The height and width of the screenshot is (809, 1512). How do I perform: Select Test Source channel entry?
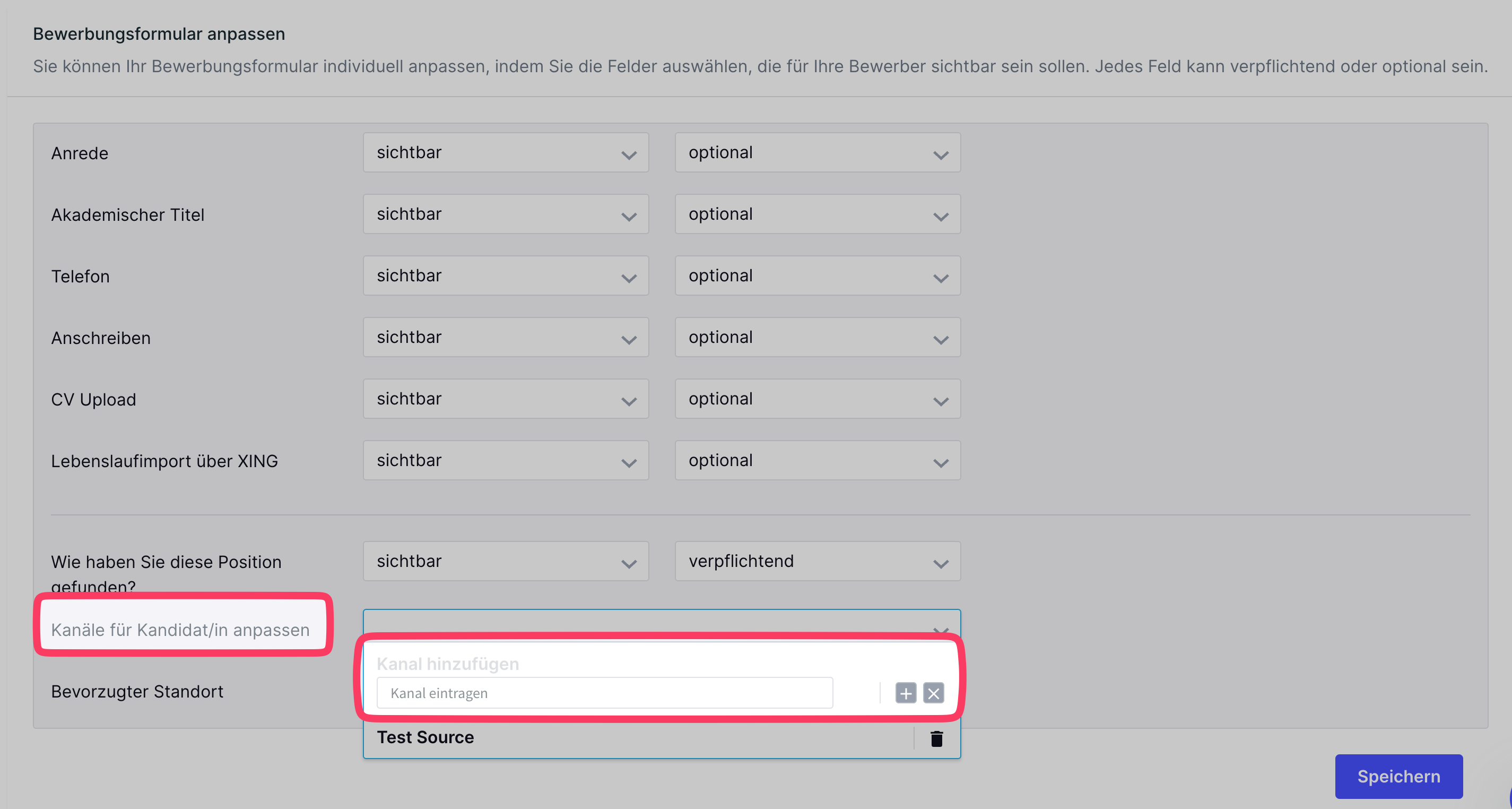click(425, 737)
